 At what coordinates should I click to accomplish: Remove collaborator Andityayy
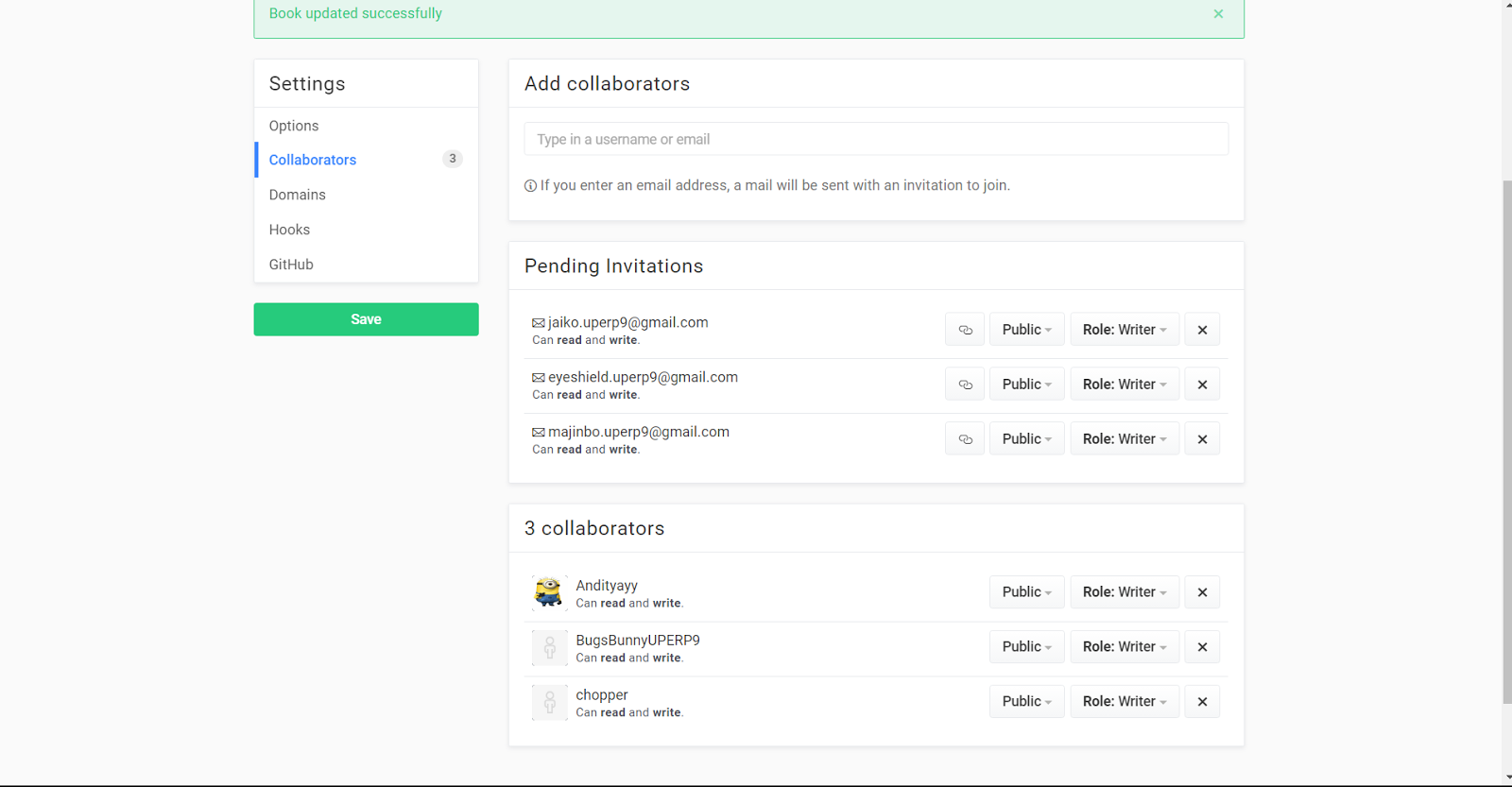point(1202,592)
